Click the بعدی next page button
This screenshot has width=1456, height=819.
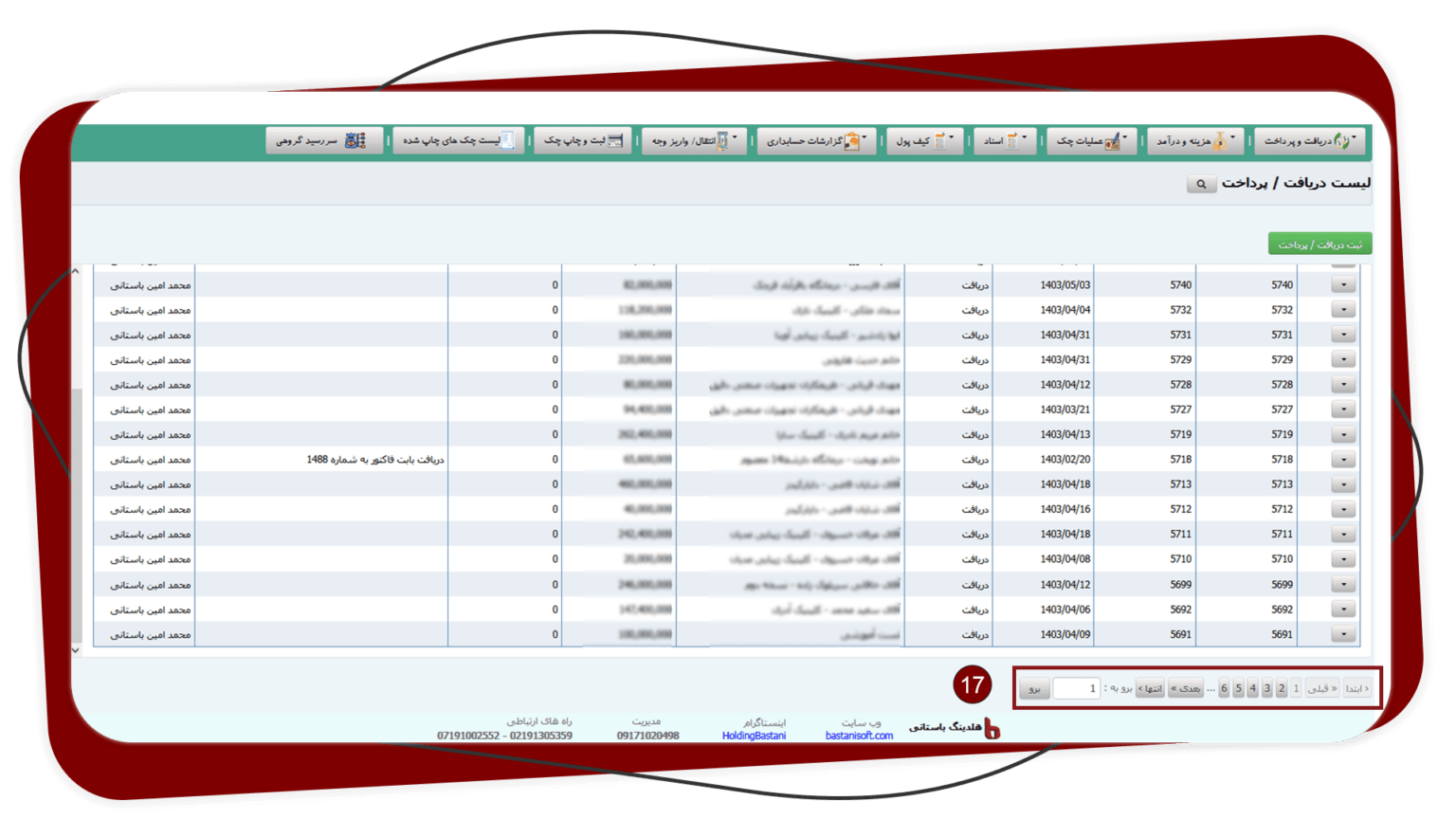tap(1186, 688)
